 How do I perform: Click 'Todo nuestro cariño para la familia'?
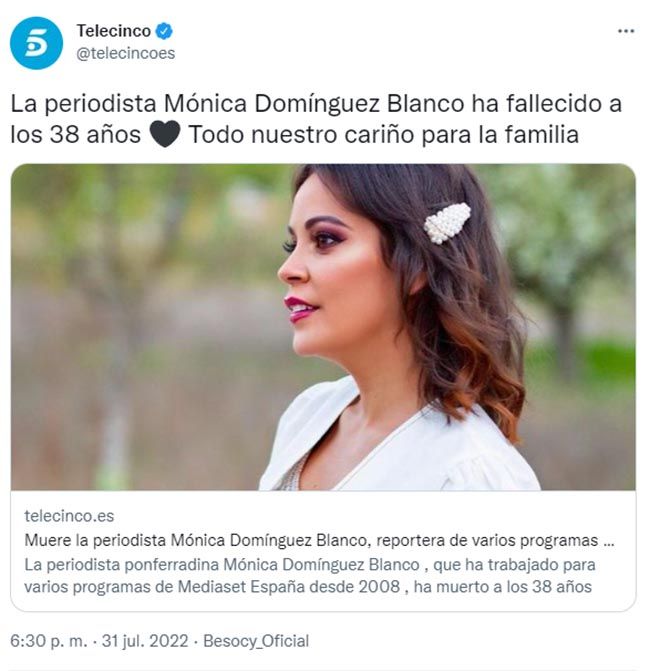coord(383,134)
